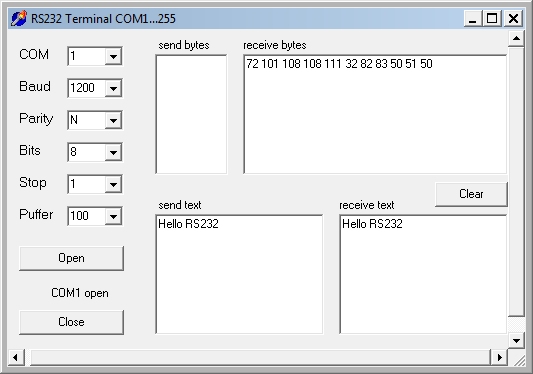533x374 pixels.
Task: Click in the receive bytes field
Action: click(375, 114)
